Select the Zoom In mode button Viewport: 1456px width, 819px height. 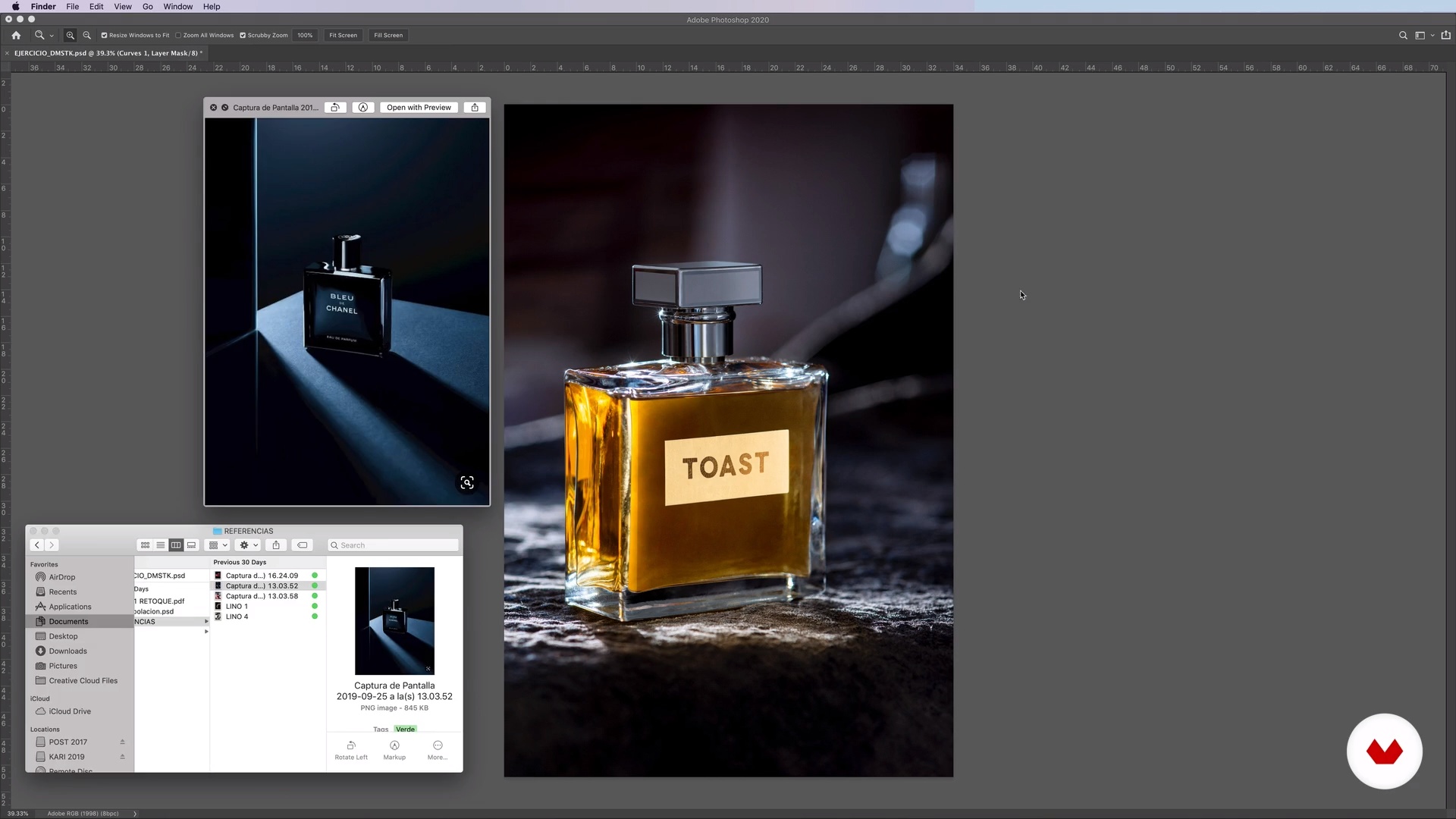70,35
